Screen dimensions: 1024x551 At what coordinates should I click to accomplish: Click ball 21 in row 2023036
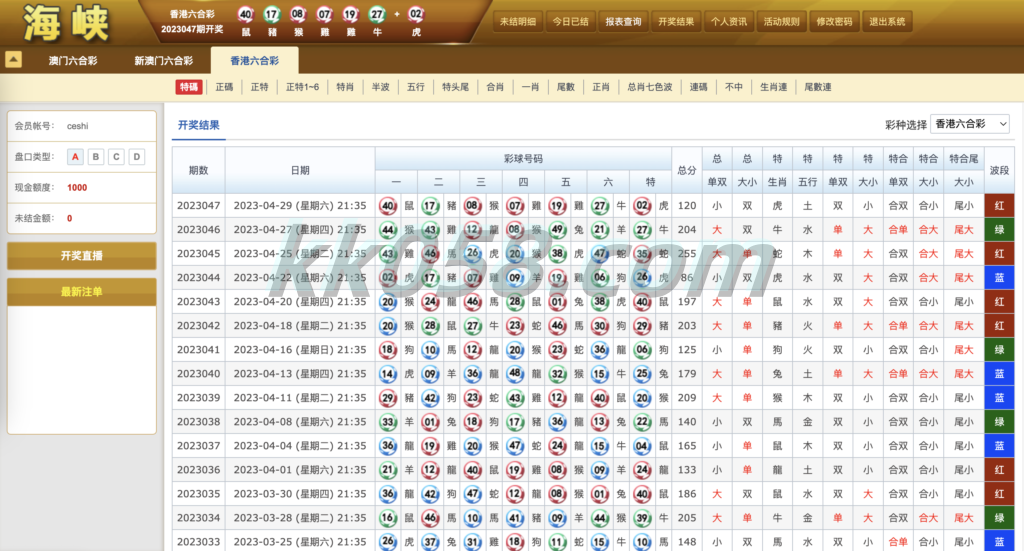pyautogui.click(x=388, y=469)
